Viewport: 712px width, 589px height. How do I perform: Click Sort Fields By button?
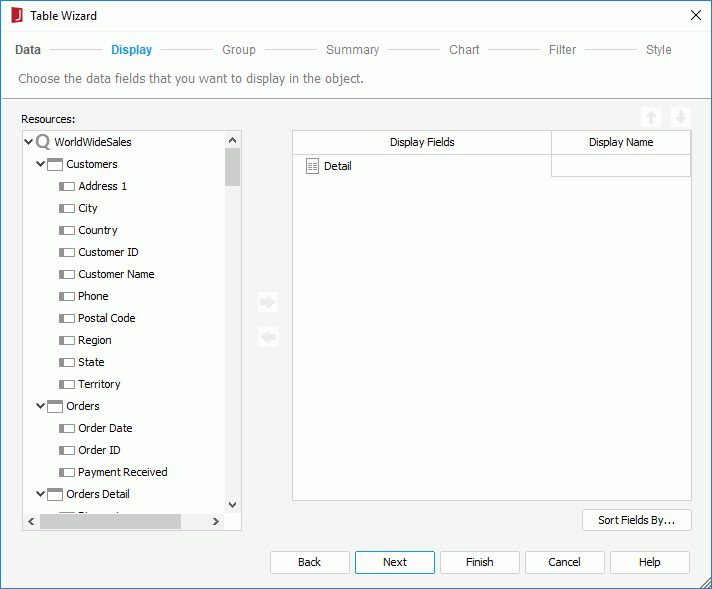tap(637, 520)
